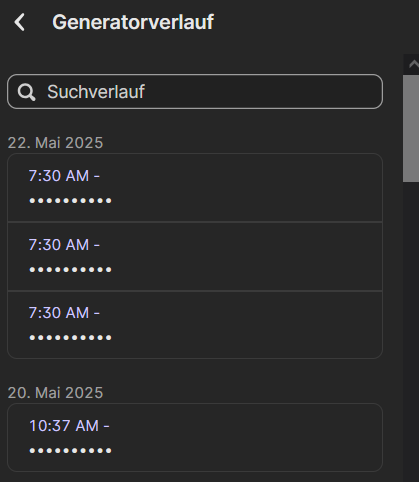Screen dimensions: 419x482
Task: Click masked password under 10:37 AM entry
Action: coord(70,451)
